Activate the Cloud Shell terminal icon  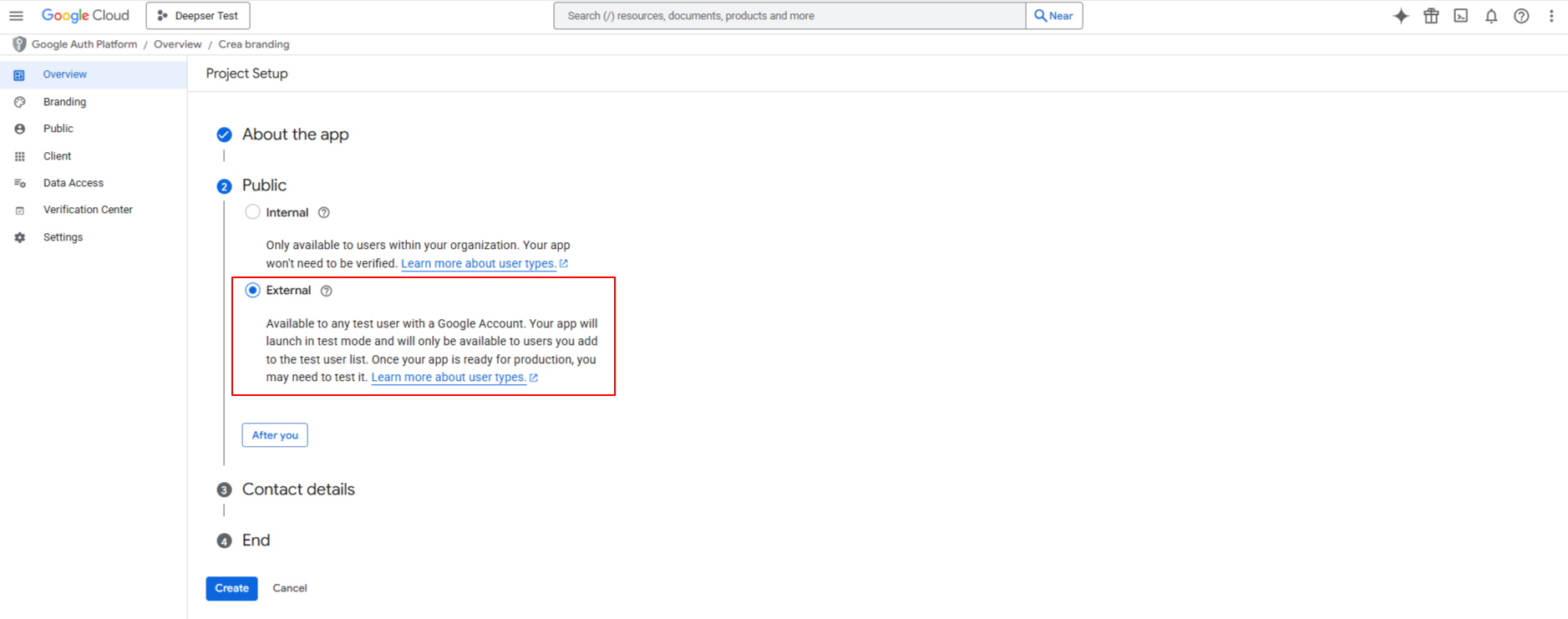(1461, 16)
